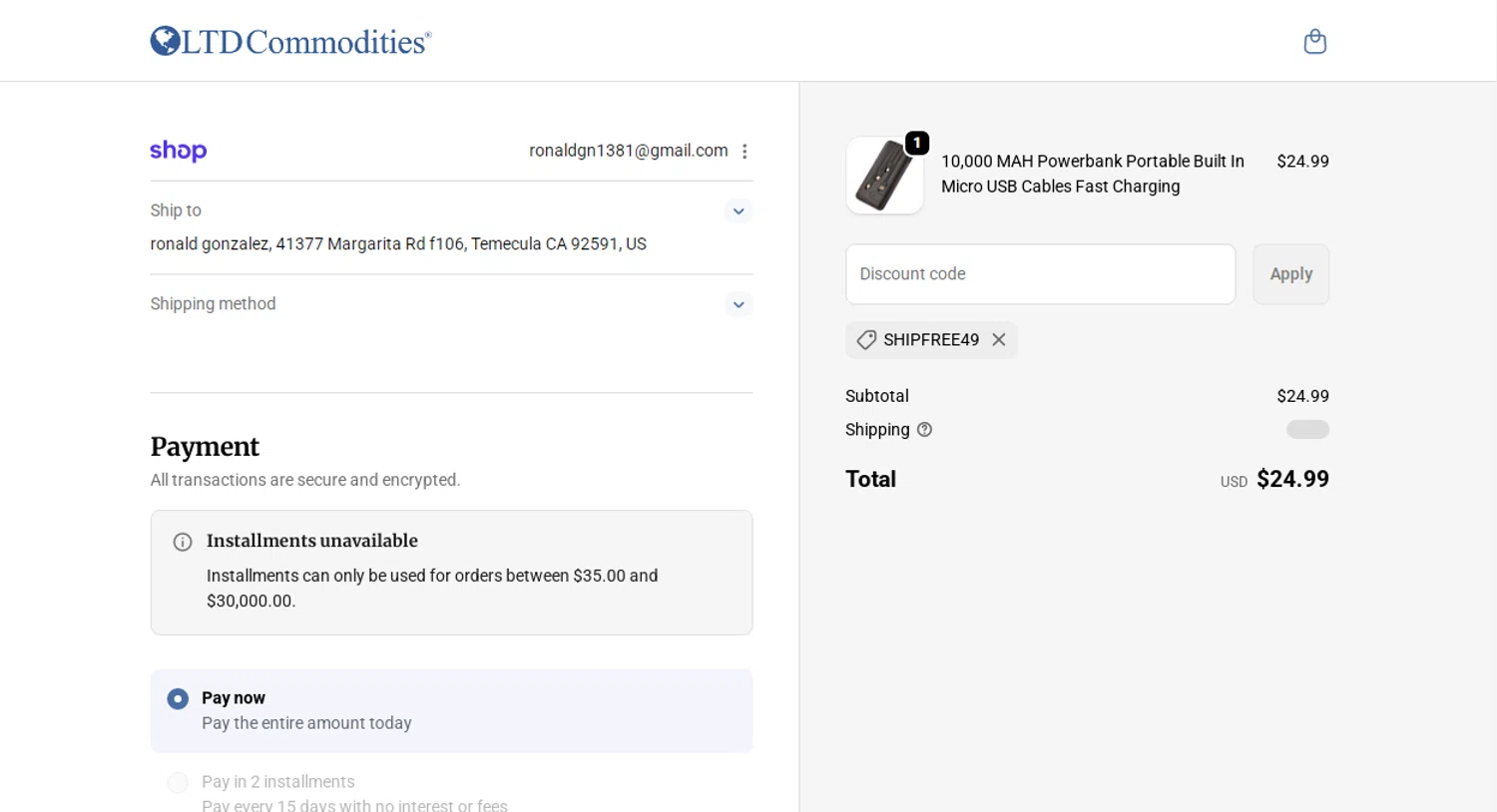
Task: Click the quantity badge on the product image
Action: [917, 144]
